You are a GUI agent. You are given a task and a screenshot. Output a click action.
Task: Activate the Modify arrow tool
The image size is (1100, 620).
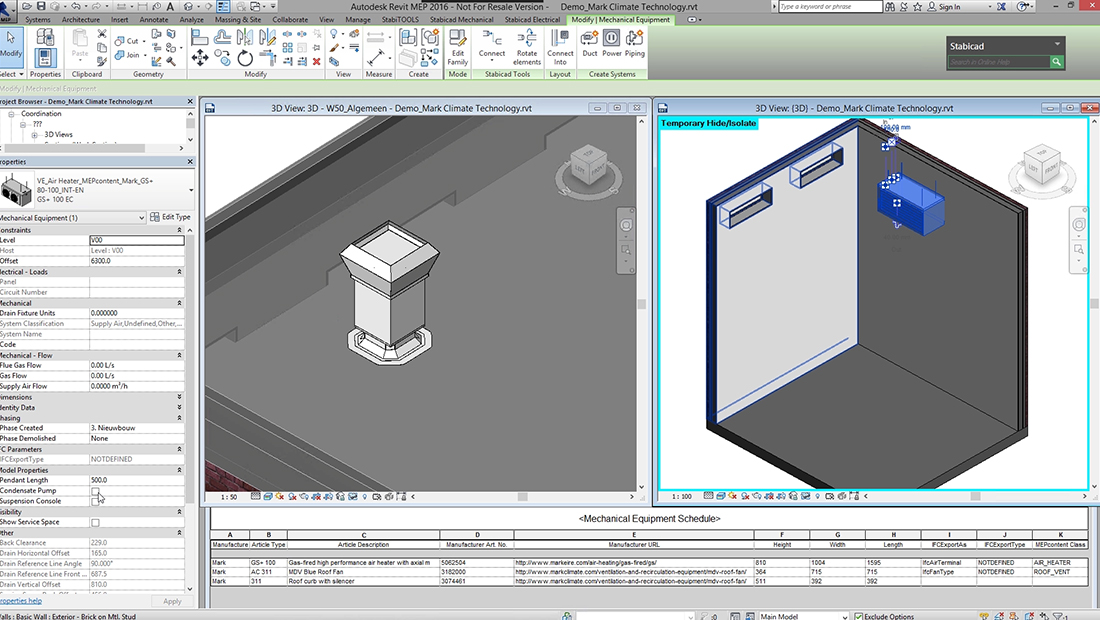coord(11,43)
